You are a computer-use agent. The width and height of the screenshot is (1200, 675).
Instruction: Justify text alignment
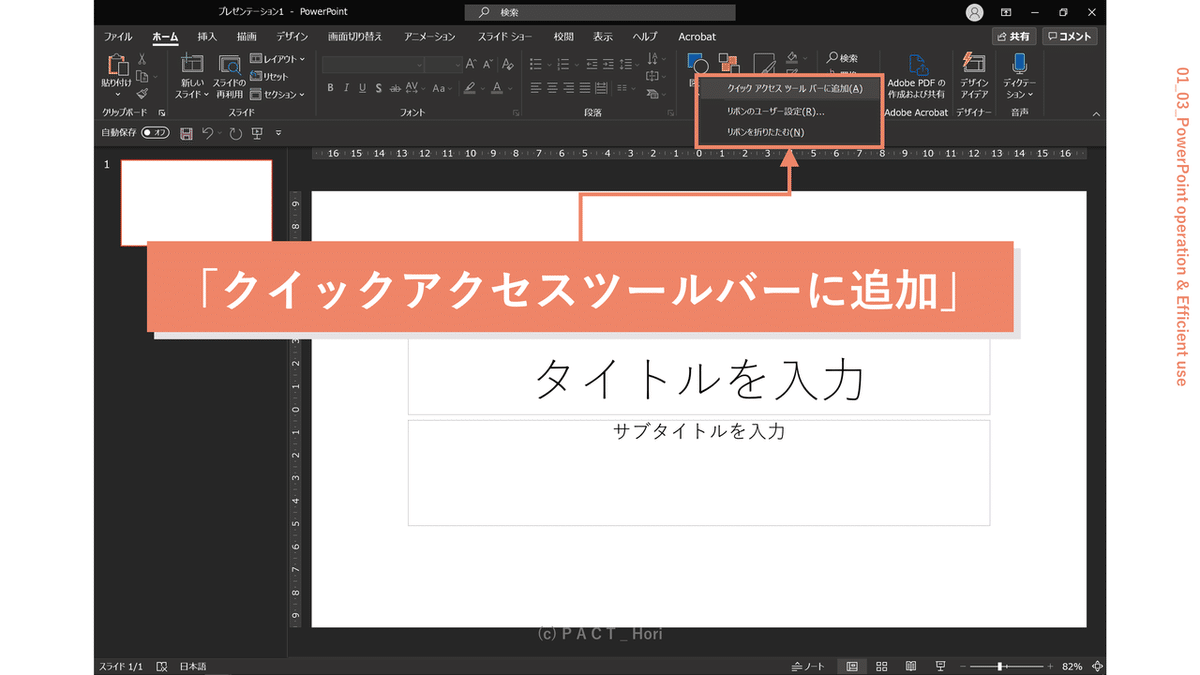tap(586, 88)
